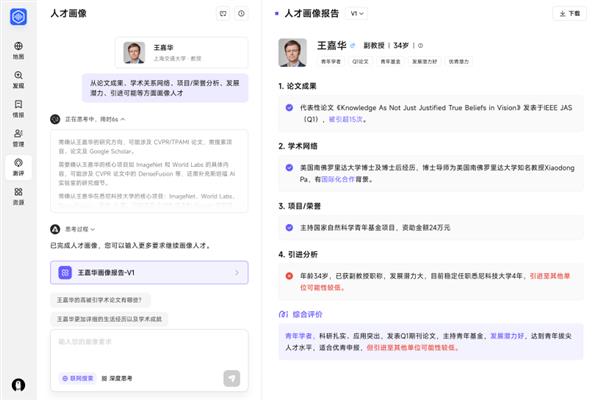Click the history clock icon in chat header
This screenshot has width=600, height=400.
click(241, 14)
